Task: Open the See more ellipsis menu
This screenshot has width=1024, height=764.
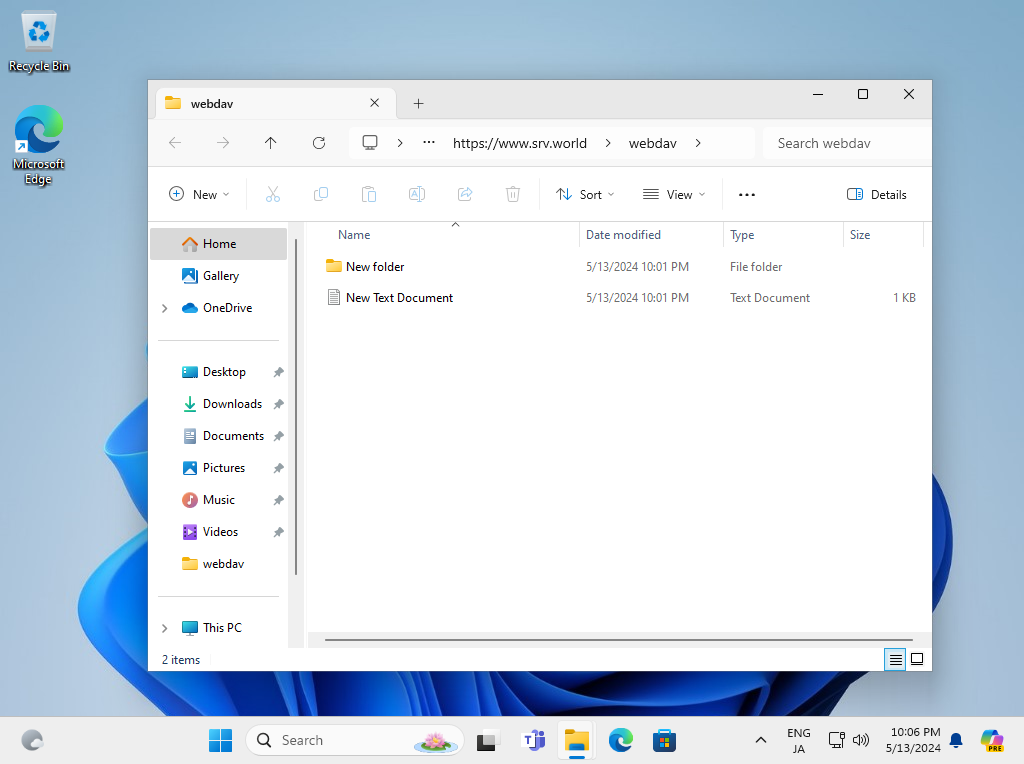Action: (x=746, y=195)
